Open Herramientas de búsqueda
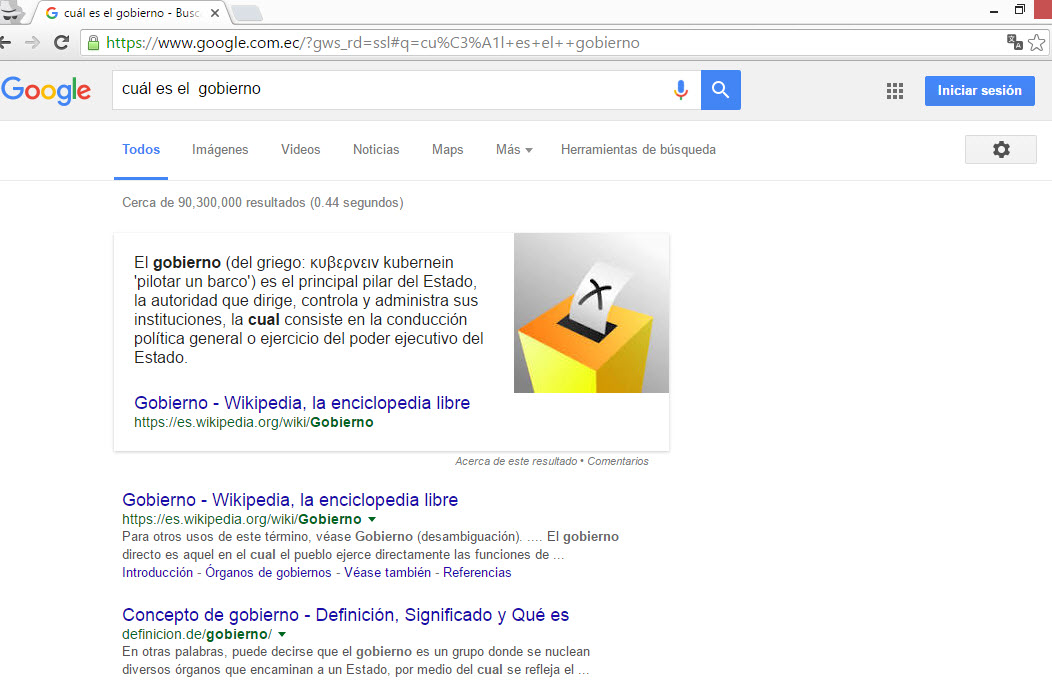1052x691 pixels. tap(638, 150)
